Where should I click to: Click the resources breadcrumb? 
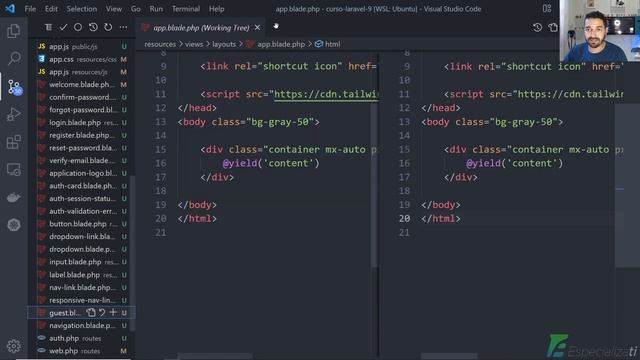click(x=160, y=44)
